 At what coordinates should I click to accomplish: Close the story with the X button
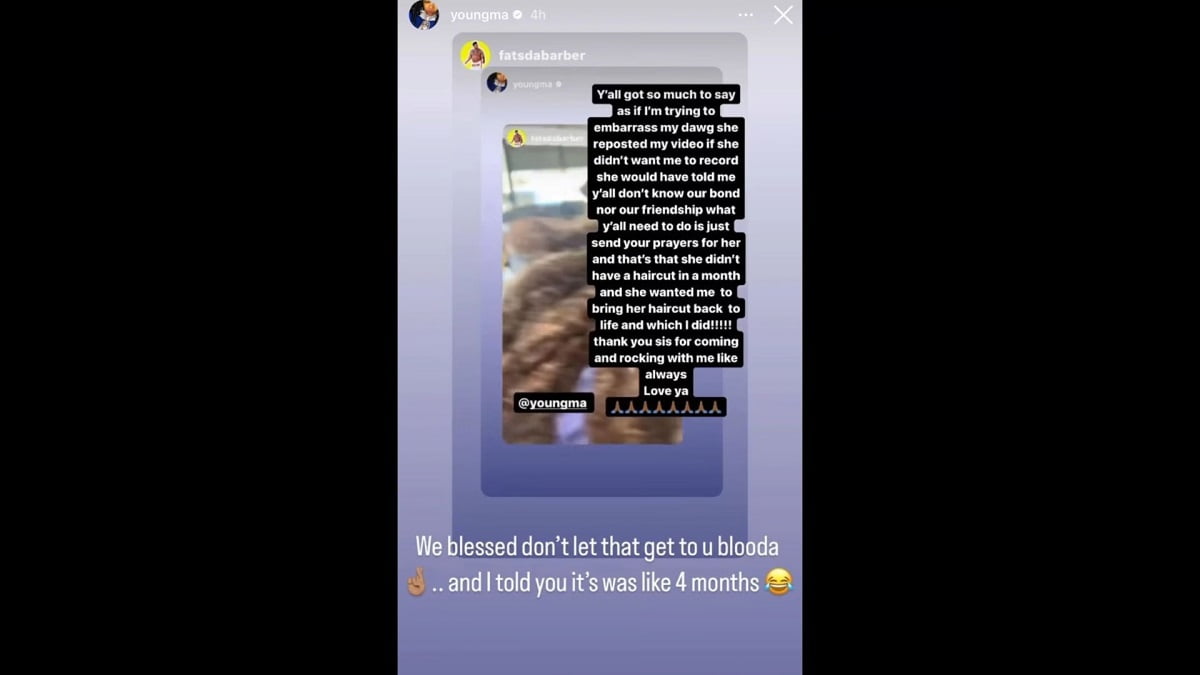click(x=783, y=15)
